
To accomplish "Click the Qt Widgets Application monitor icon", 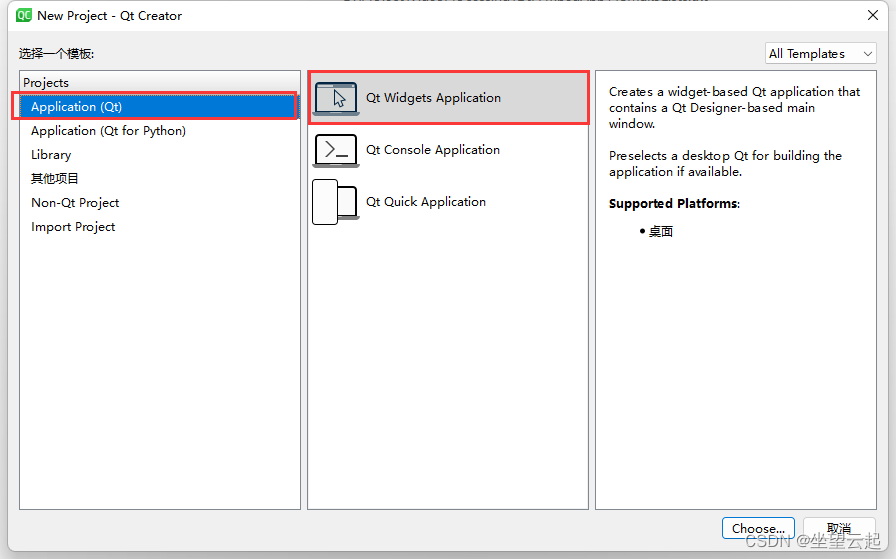I will click(x=336, y=98).
